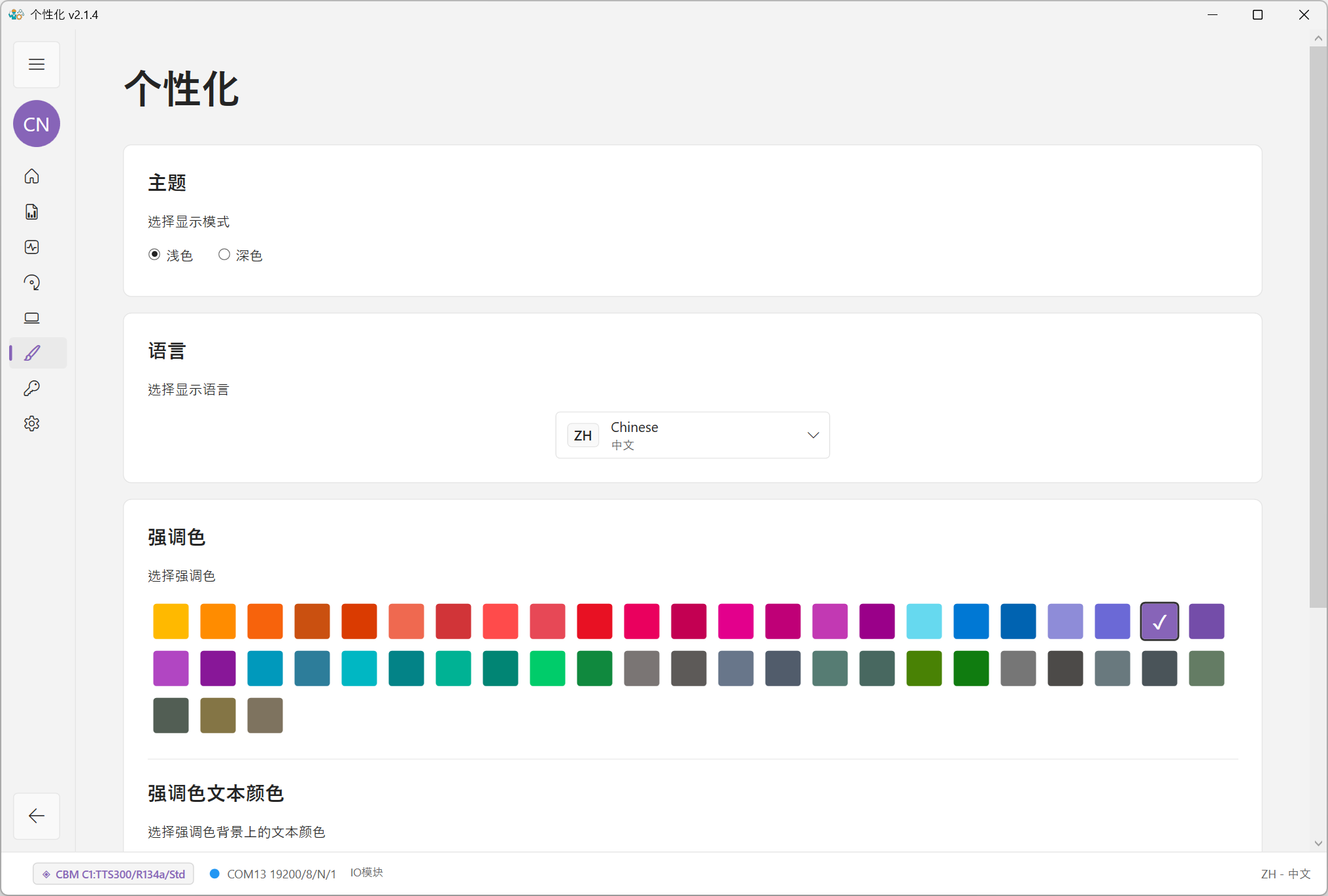Select the 浅色 light theme radio button

pyautogui.click(x=154, y=254)
